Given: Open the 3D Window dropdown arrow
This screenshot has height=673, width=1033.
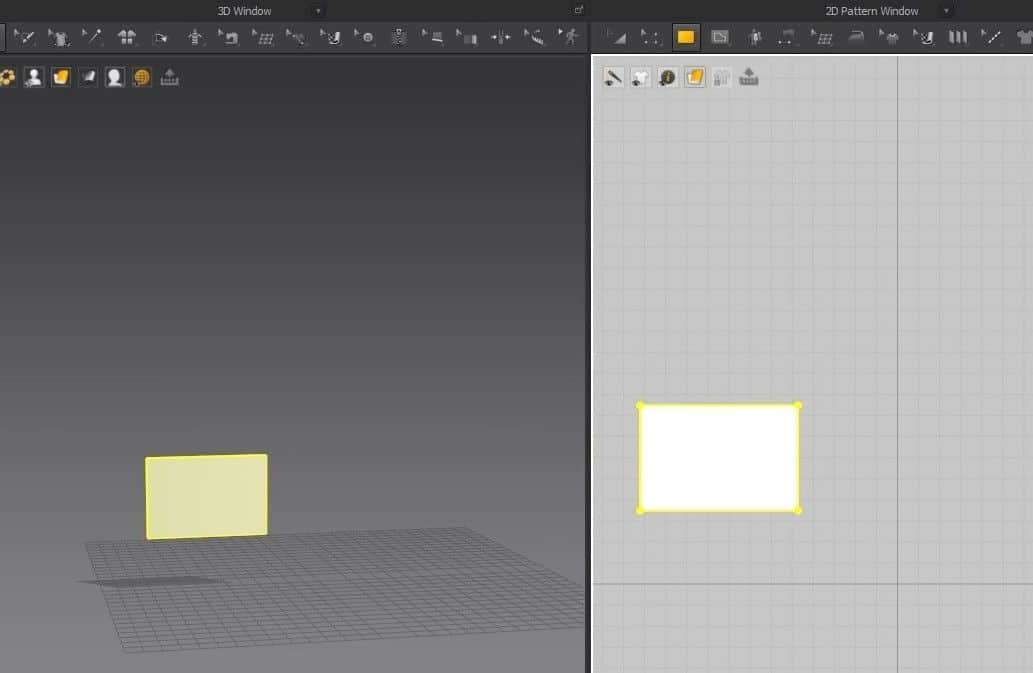Looking at the screenshot, I should point(318,11).
